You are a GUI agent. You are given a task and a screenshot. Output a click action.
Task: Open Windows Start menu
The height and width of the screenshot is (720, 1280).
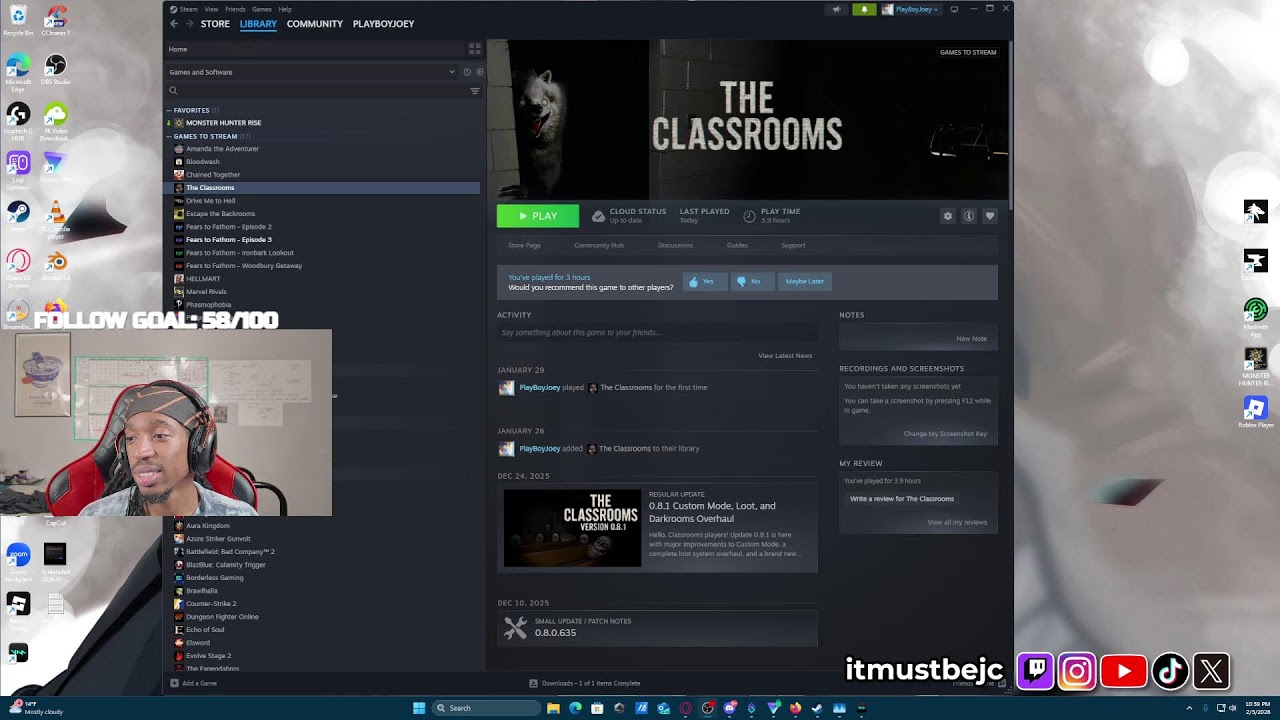pos(419,708)
